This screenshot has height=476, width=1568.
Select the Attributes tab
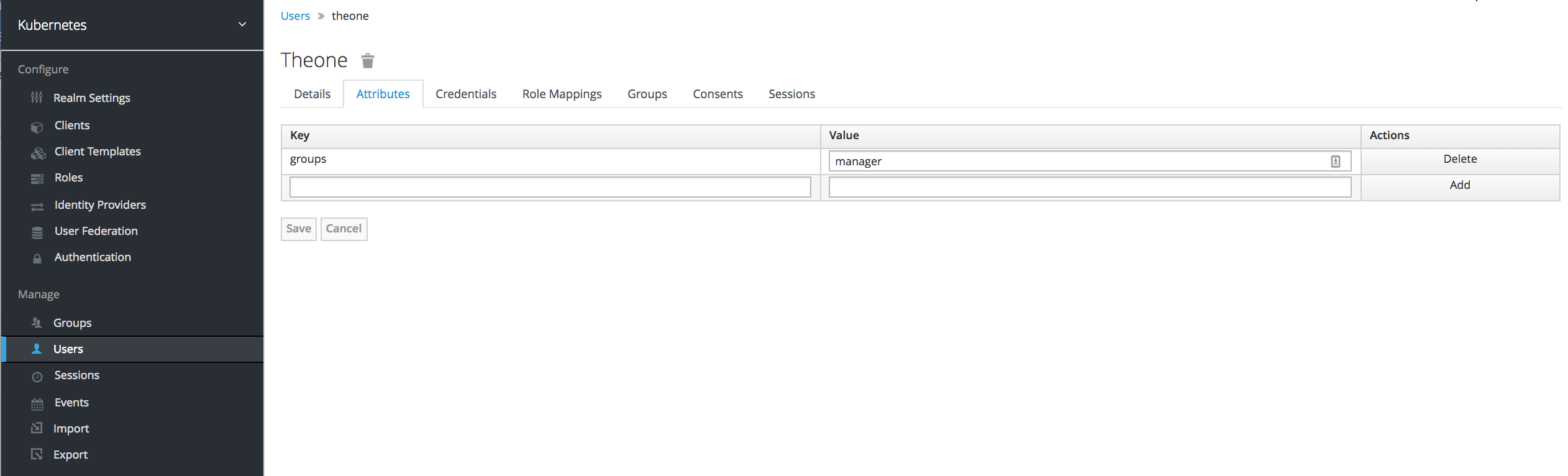tap(383, 94)
